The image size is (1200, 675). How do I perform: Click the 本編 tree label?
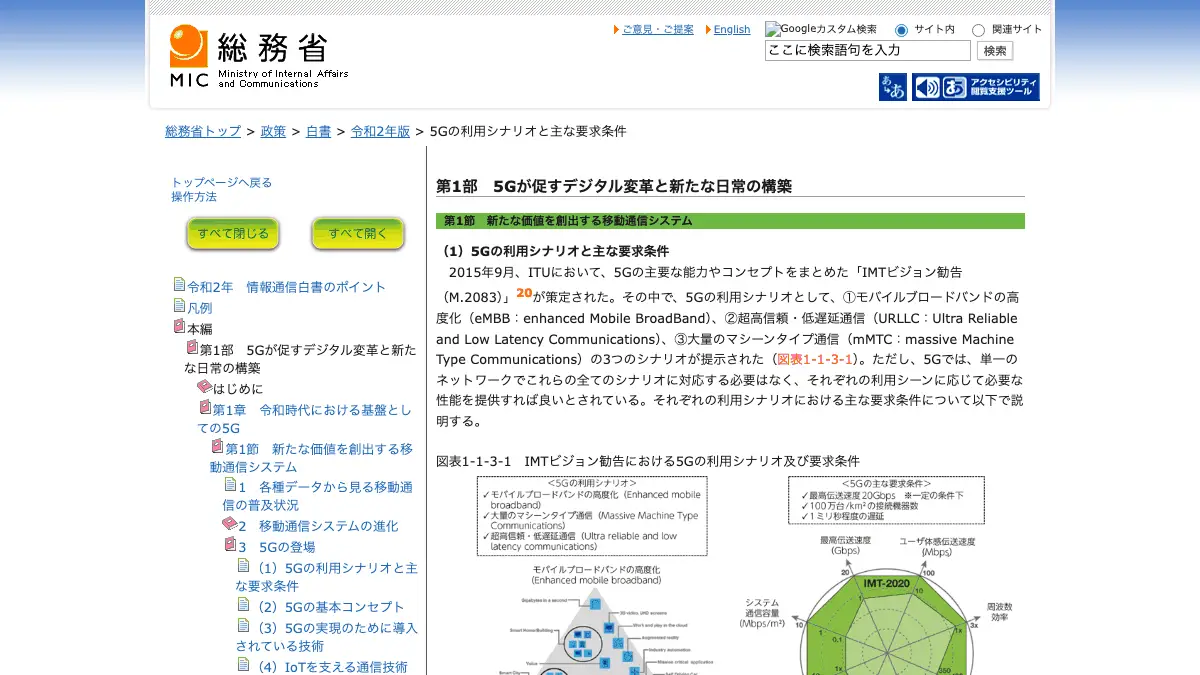[200, 329]
